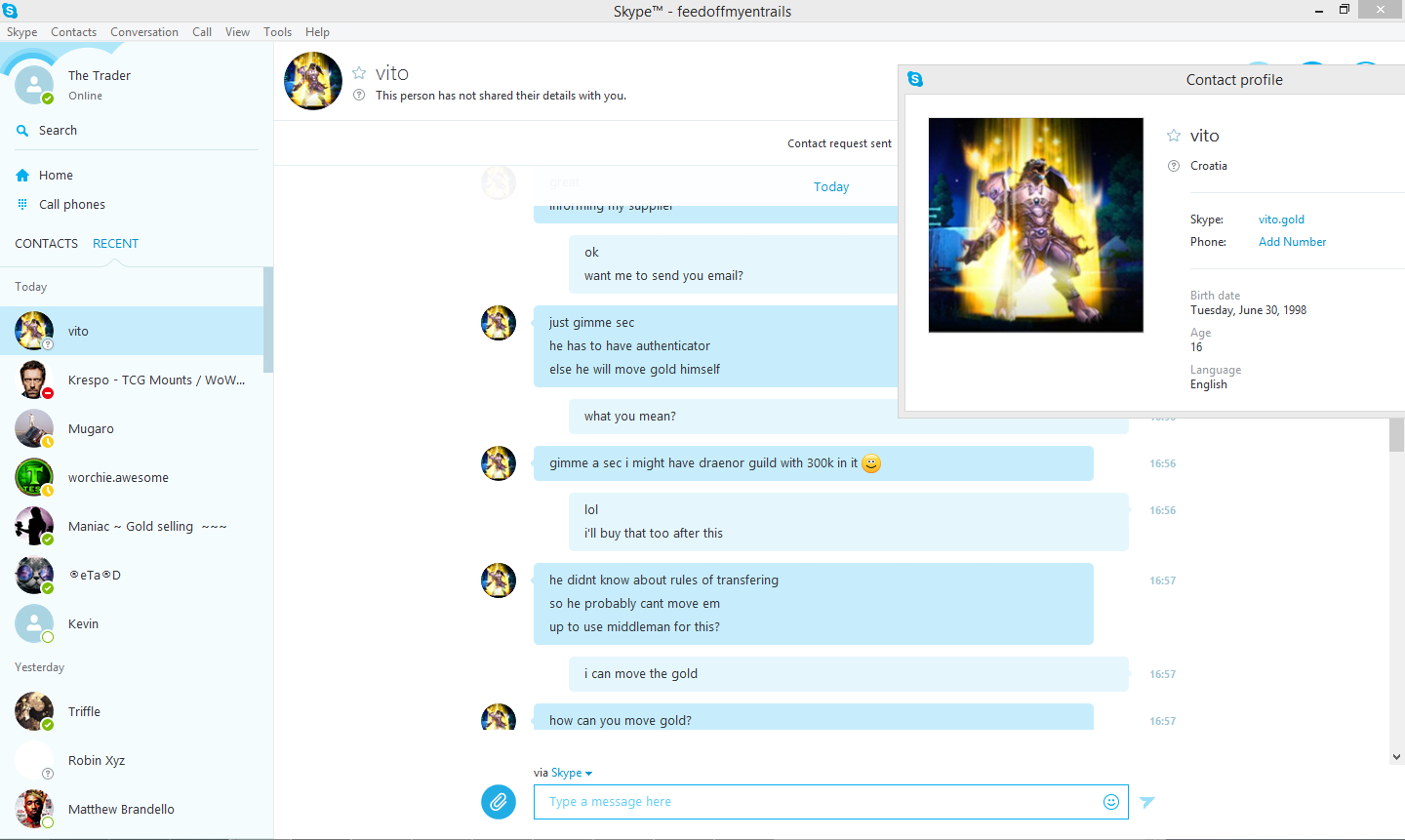This screenshot has height=840, width=1405.
Task: Click the Online status text
Action: click(x=85, y=96)
